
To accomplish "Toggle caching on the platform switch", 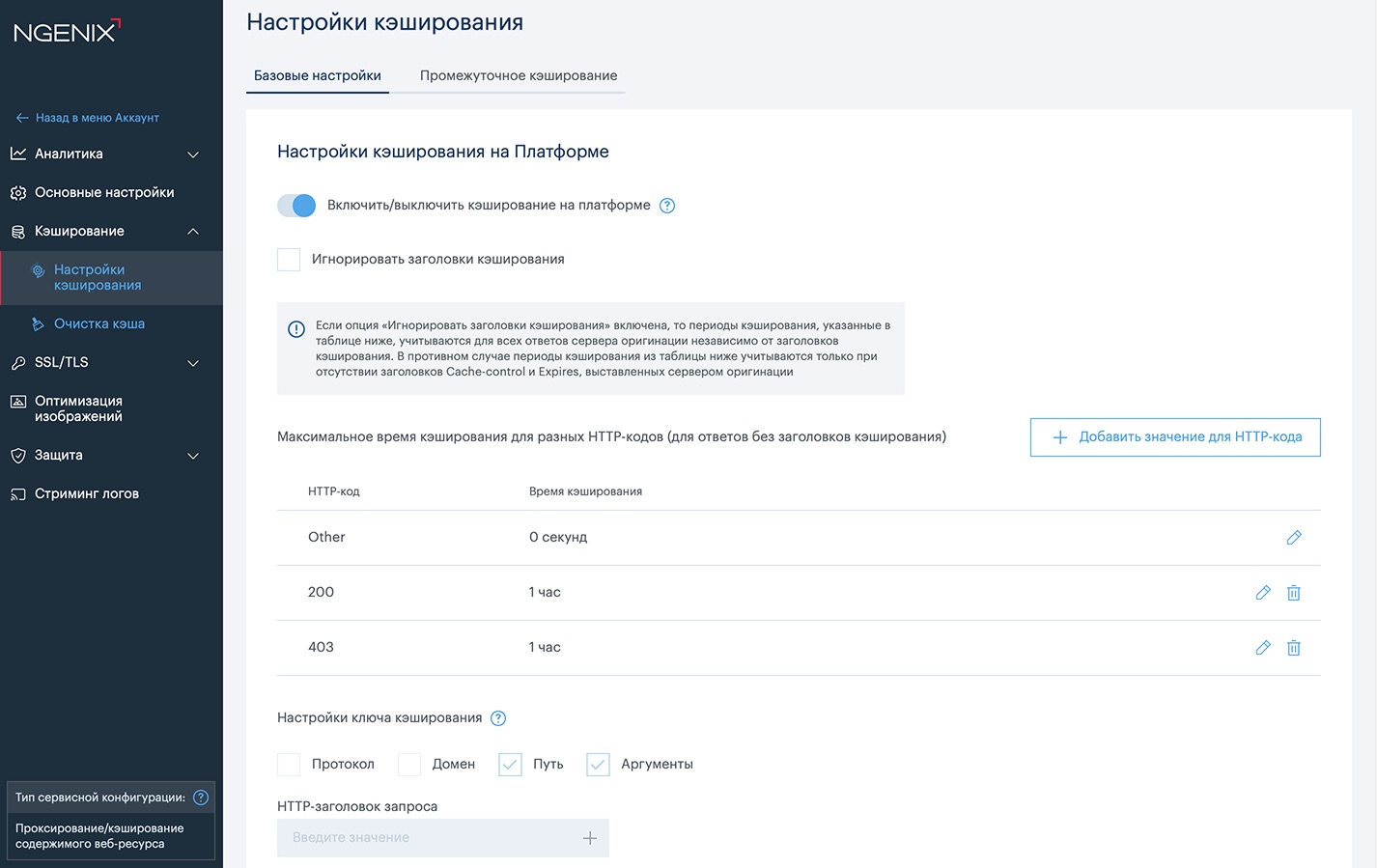I will pyautogui.click(x=296, y=206).
